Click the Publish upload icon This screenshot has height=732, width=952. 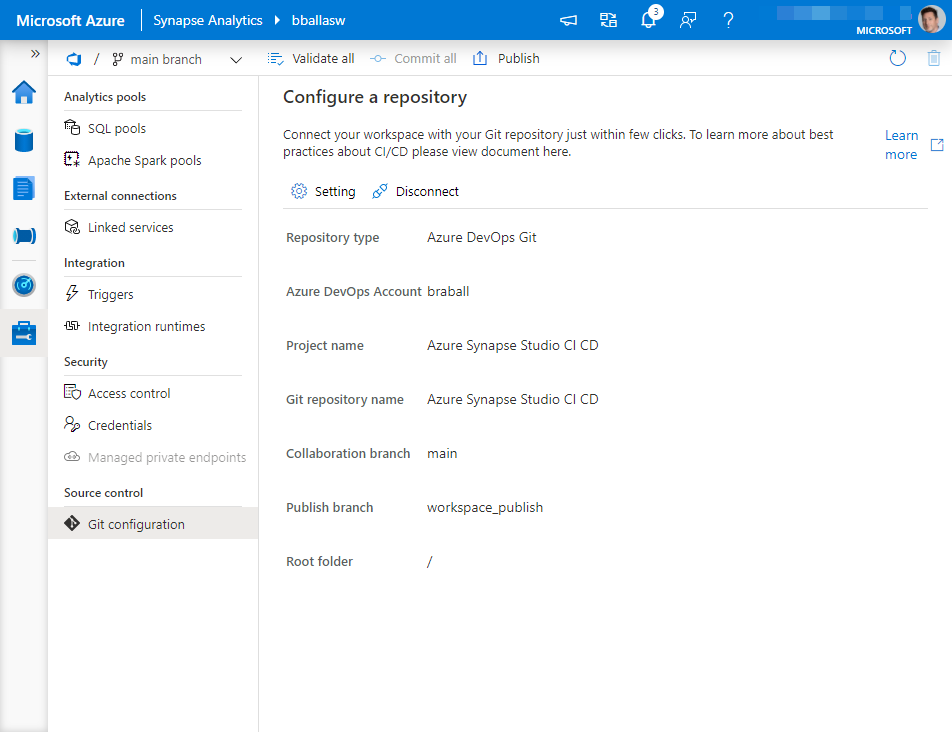[x=480, y=58]
